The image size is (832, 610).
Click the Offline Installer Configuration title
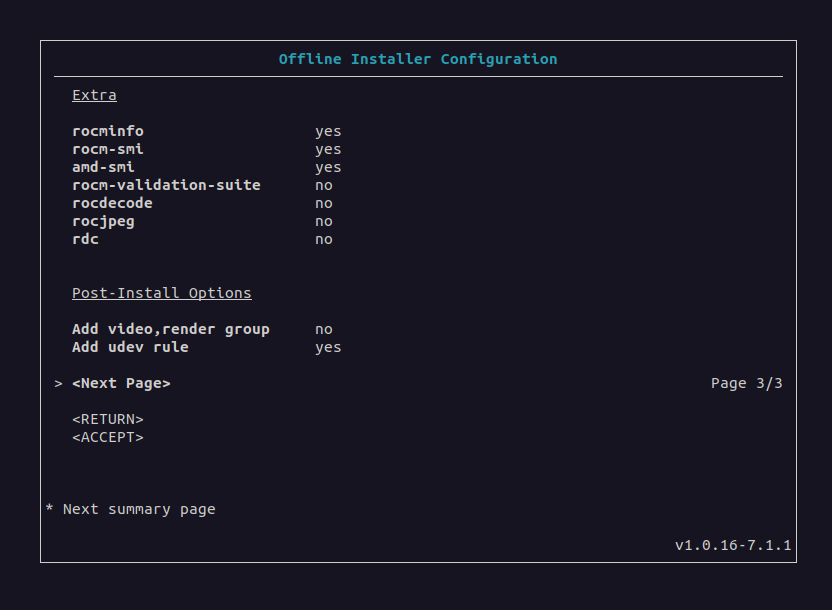[x=418, y=59]
